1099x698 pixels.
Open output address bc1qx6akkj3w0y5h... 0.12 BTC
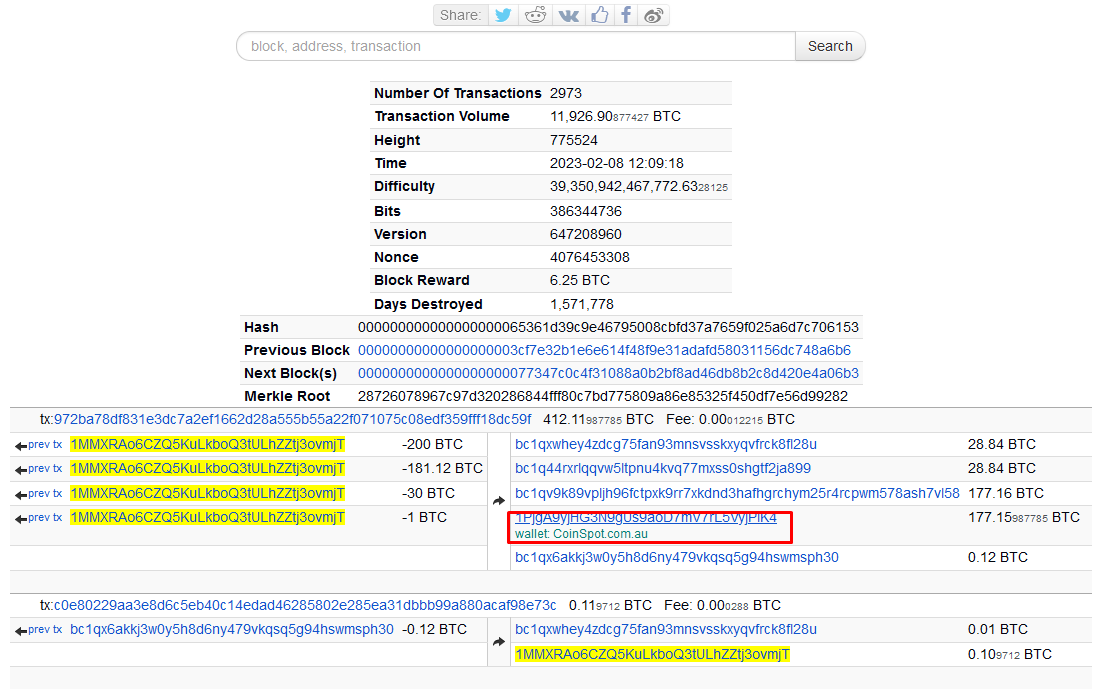point(677,558)
